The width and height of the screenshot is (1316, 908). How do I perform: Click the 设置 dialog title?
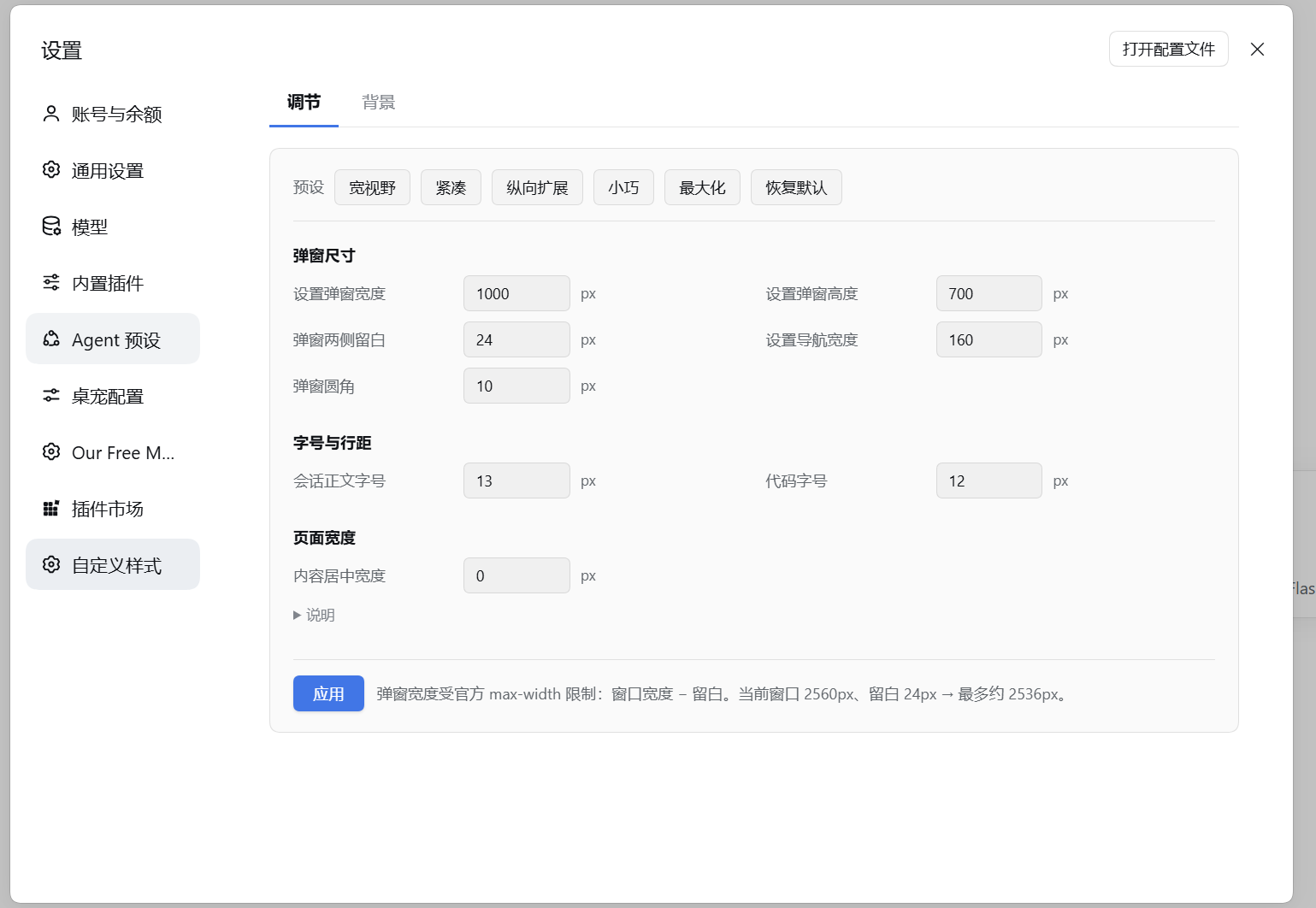coord(62,50)
